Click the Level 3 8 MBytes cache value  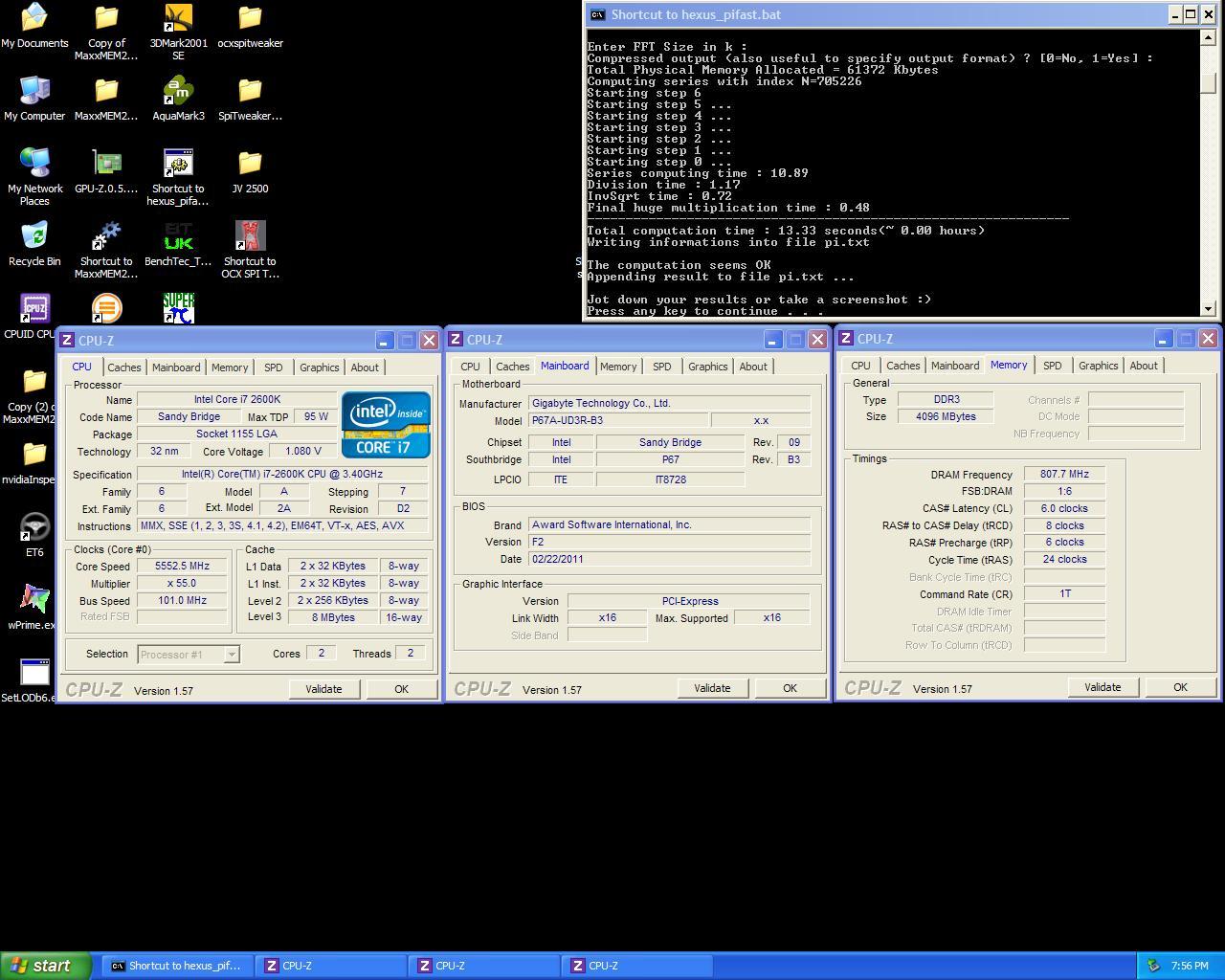[332, 618]
